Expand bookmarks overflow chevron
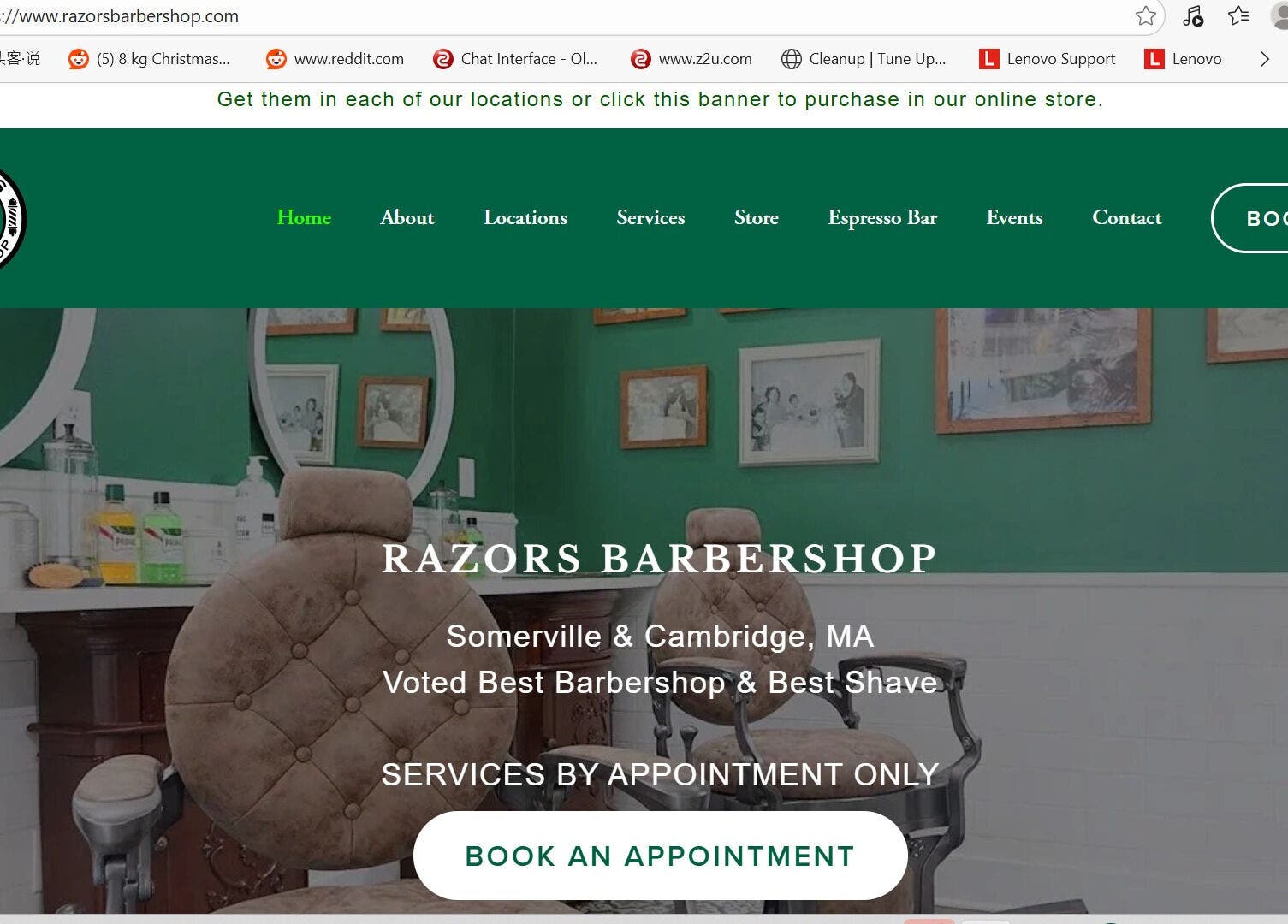Viewport: 1288px width, 924px height. click(x=1264, y=59)
